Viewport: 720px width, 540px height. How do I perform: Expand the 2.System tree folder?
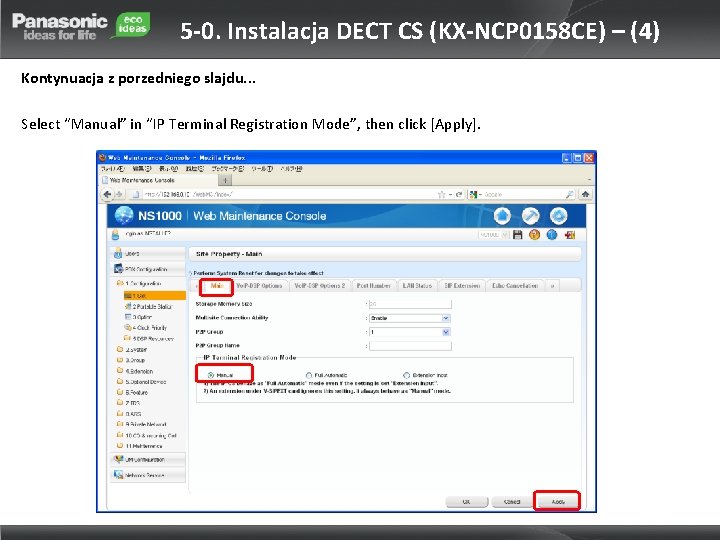[120, 349]
